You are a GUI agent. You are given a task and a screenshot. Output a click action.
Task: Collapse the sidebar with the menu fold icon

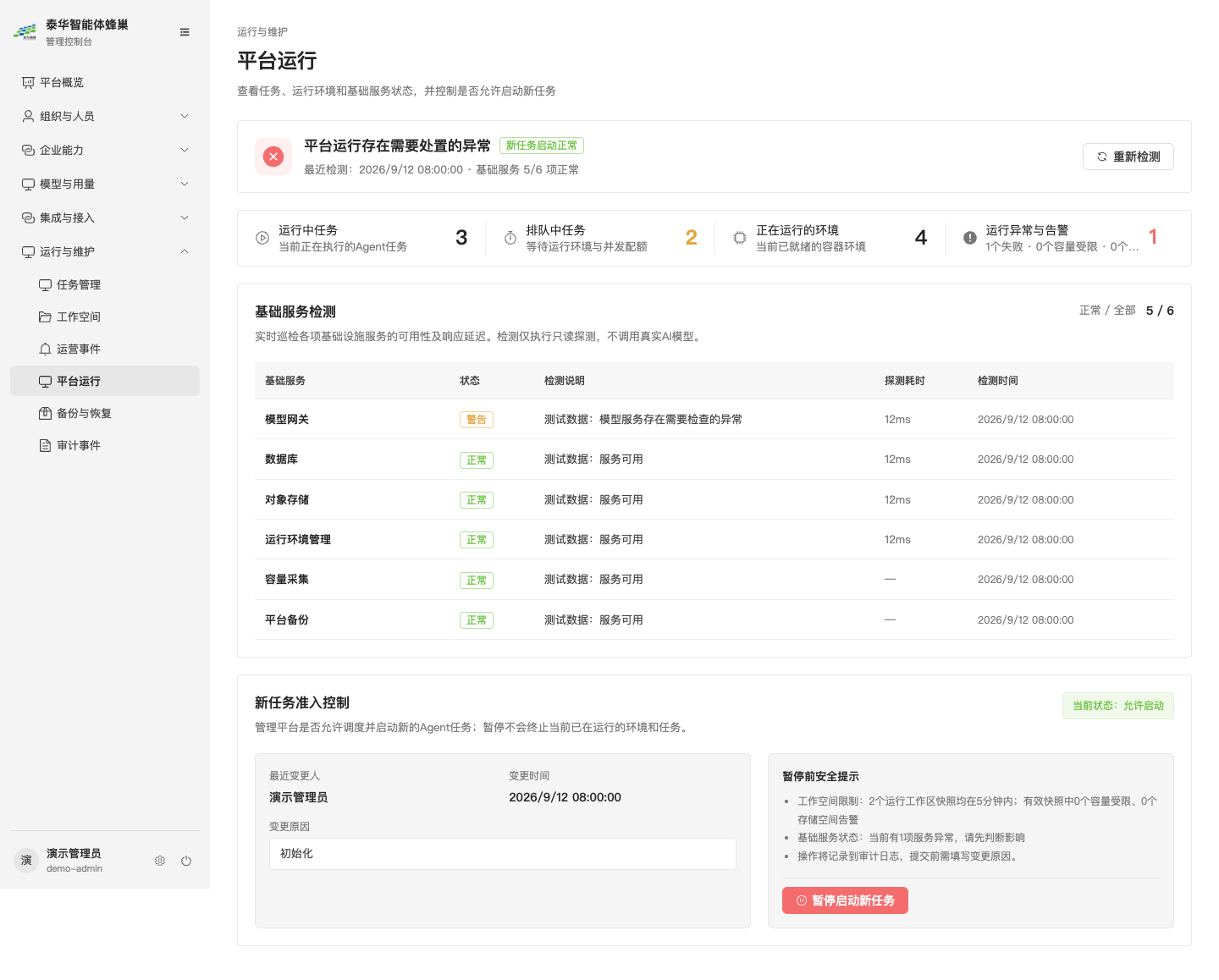(x=185, y=32)
